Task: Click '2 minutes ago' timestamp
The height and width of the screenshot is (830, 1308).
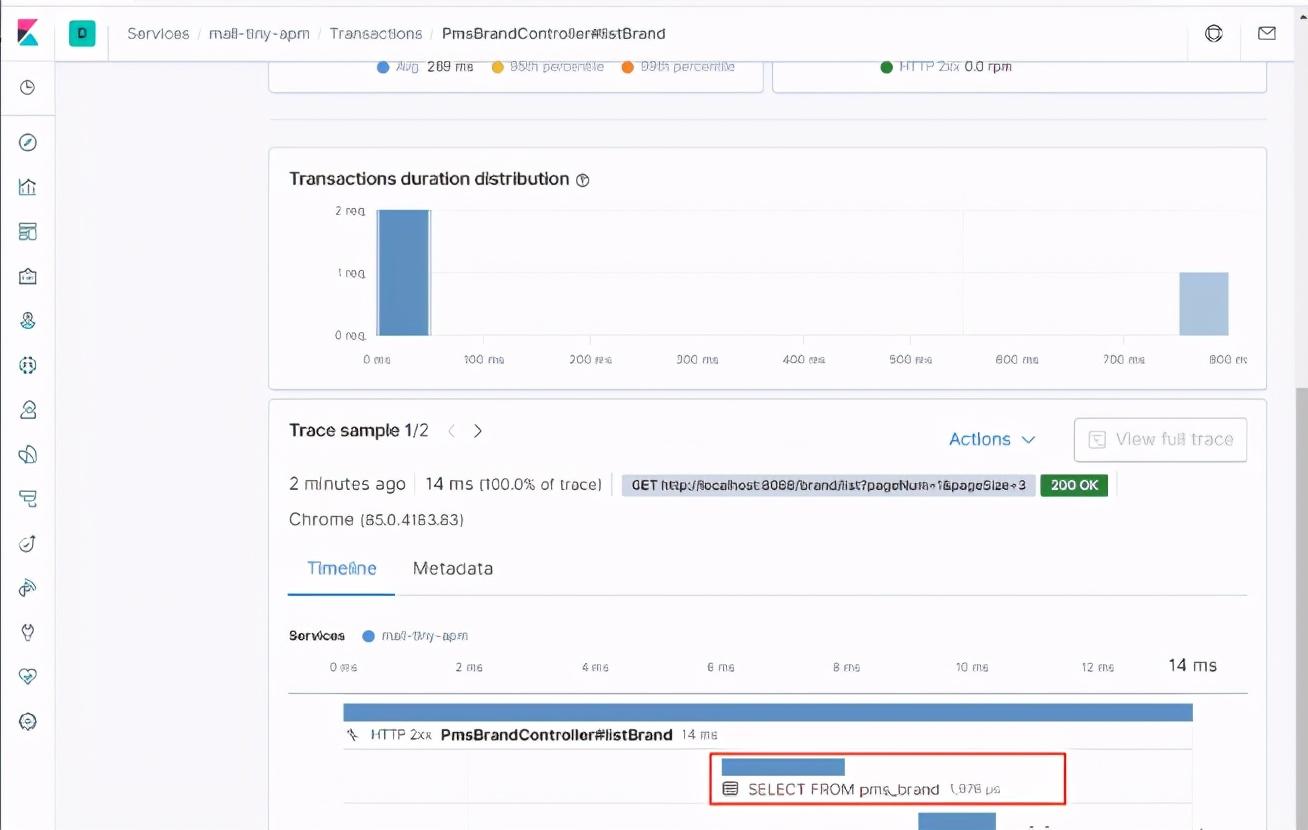Action: click(x=347, y=484)
